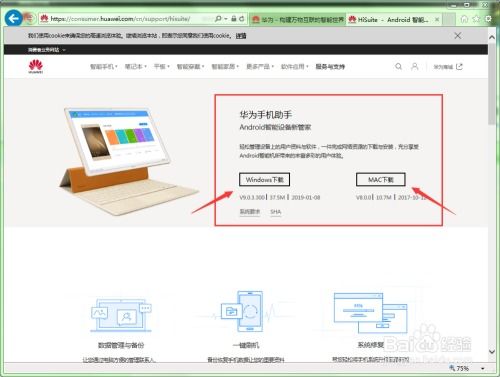Screen dimensions: 500x377
Task: Expand the 更多产品 navigation menu
Action: pyautogui.click(x=260, y=67)
